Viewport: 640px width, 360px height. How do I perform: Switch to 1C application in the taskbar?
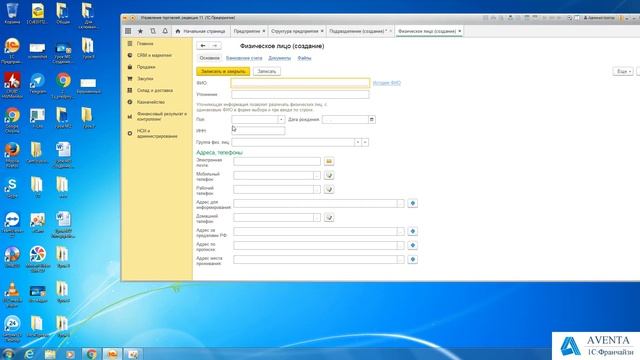pyautogui.click(x=112, y=354)
